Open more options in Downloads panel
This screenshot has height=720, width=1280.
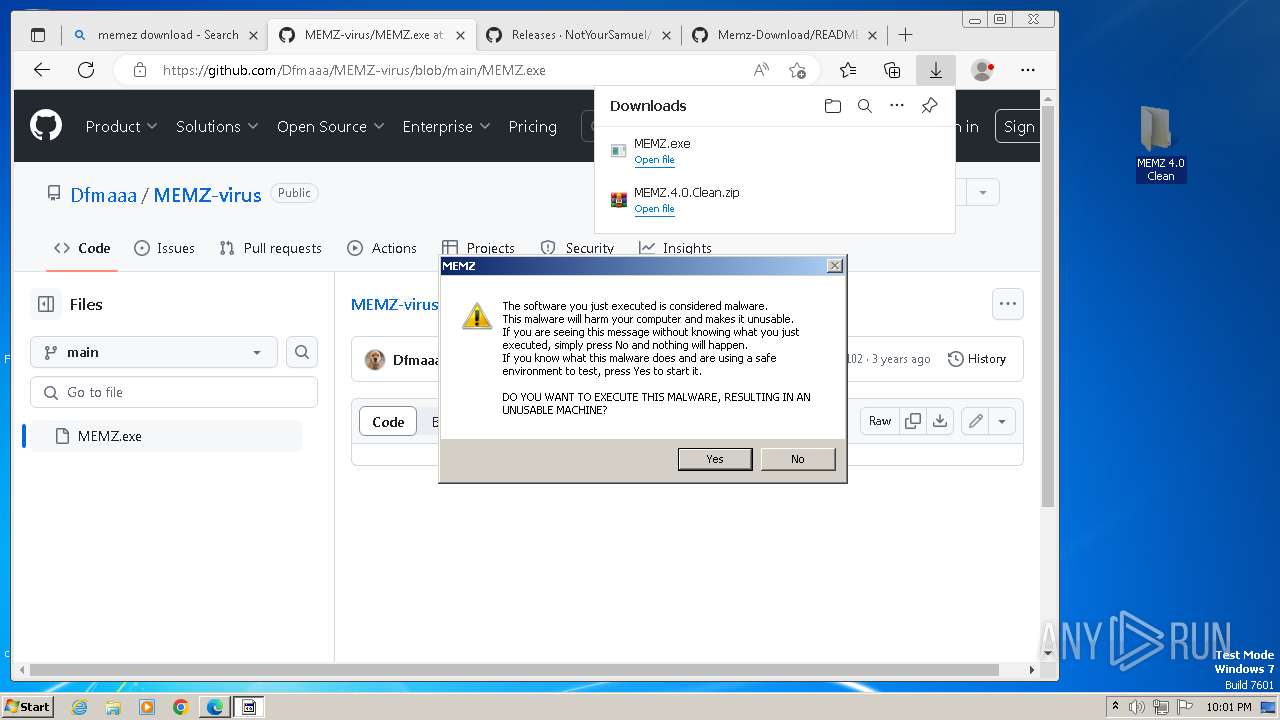pos(897,106)
